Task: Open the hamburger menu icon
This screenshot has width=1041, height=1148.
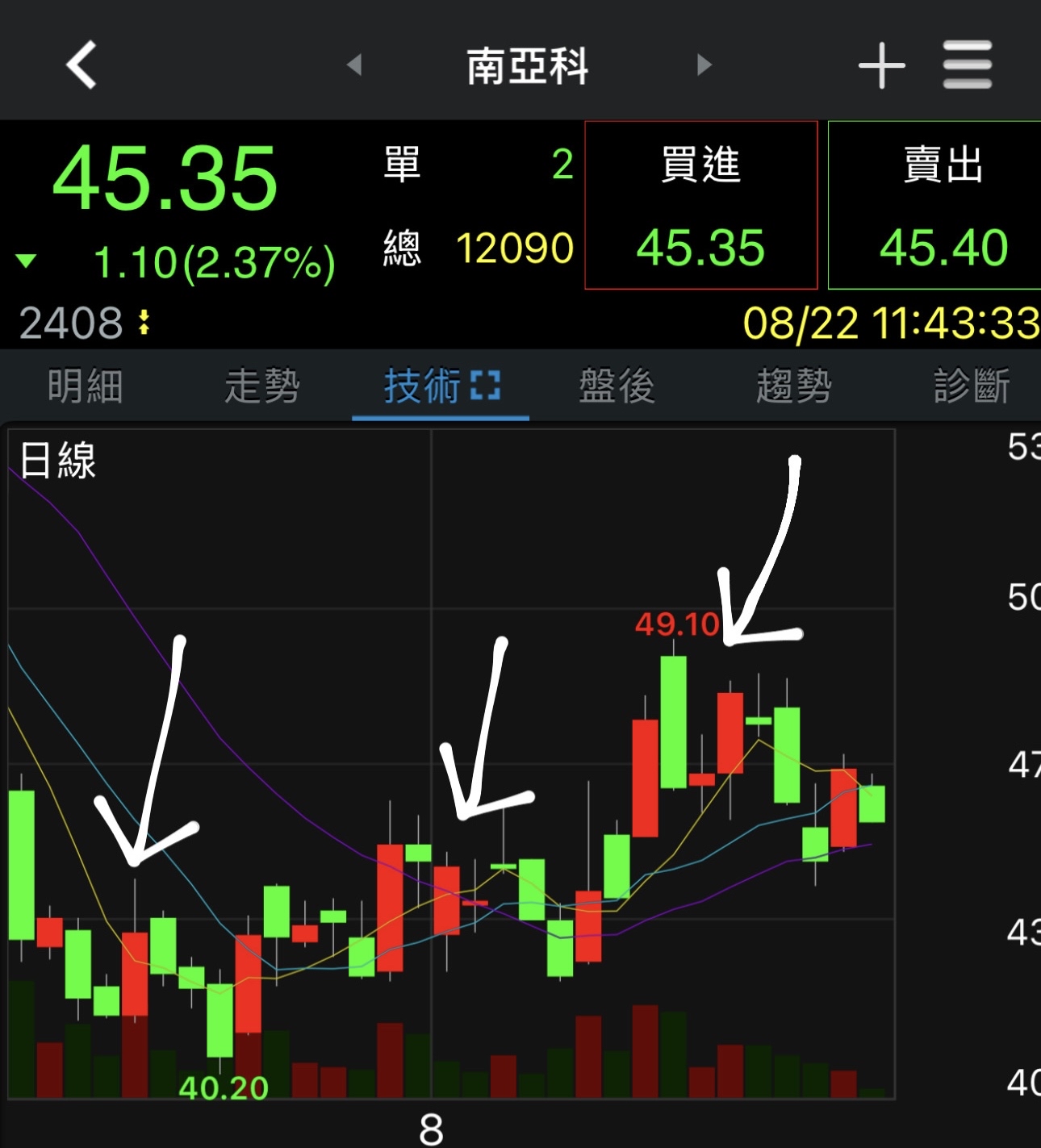Action: 968,65
